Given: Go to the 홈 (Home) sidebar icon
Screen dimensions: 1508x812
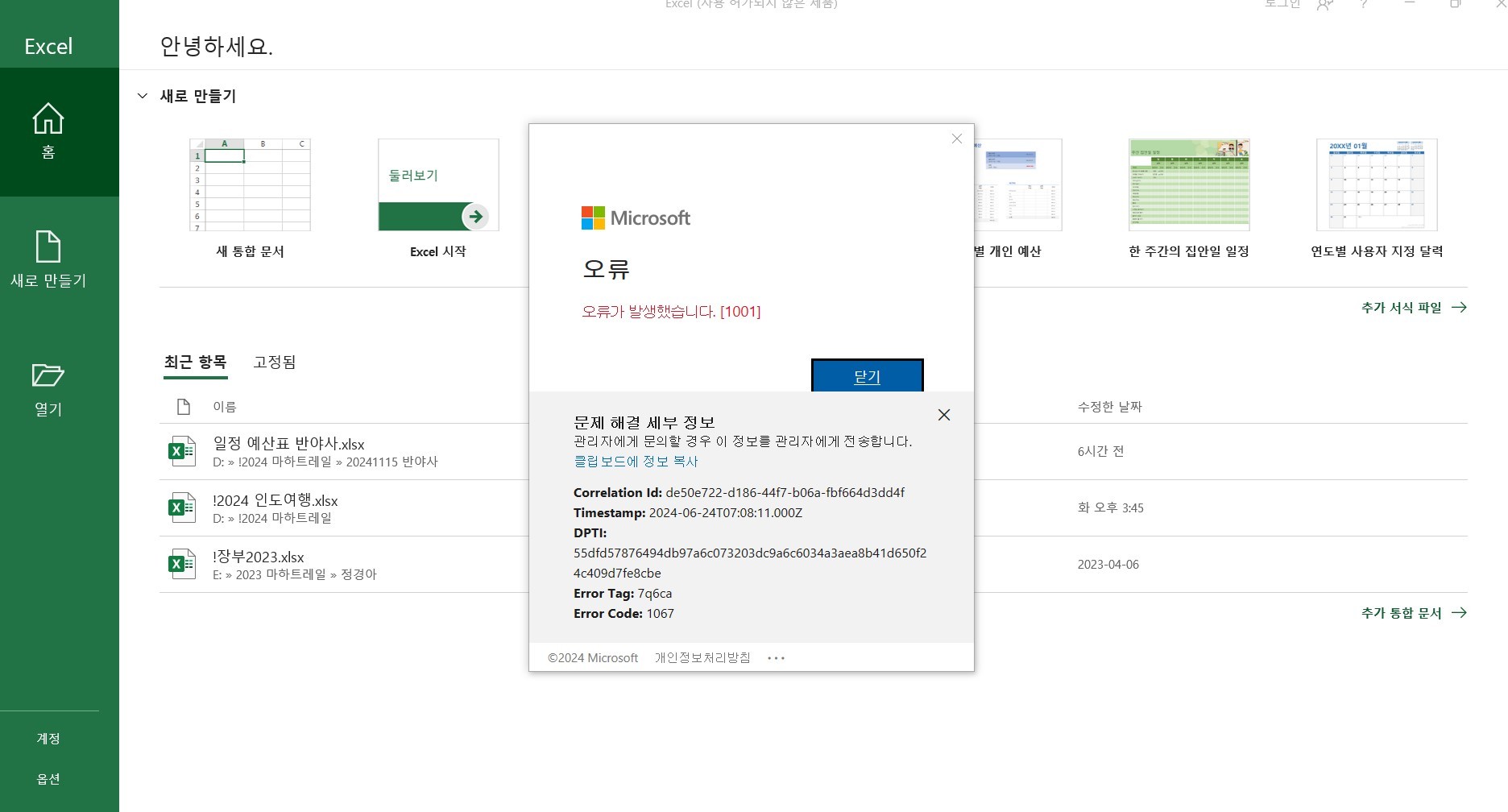Looking at the screenshot, I should tap(48, 131).
